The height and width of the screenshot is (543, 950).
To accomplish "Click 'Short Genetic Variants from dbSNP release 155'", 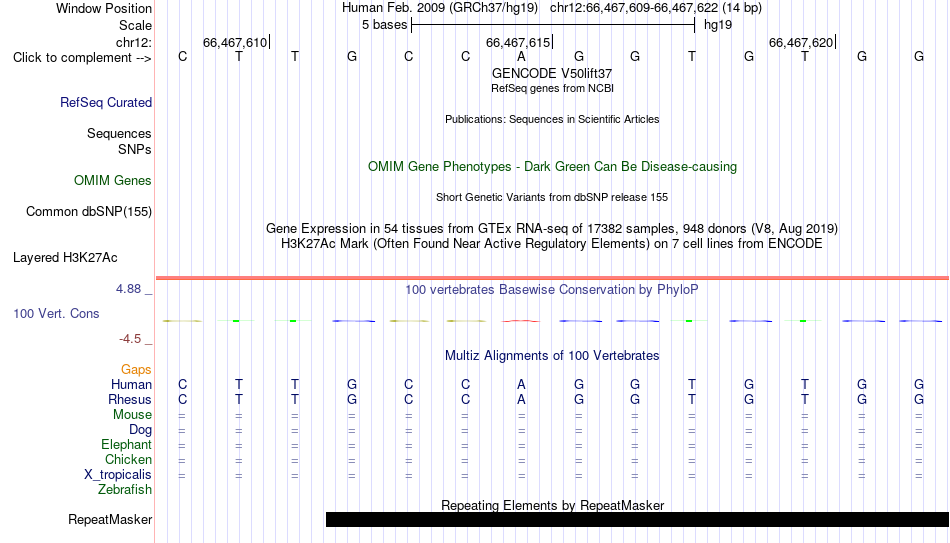I will point(552,198).
